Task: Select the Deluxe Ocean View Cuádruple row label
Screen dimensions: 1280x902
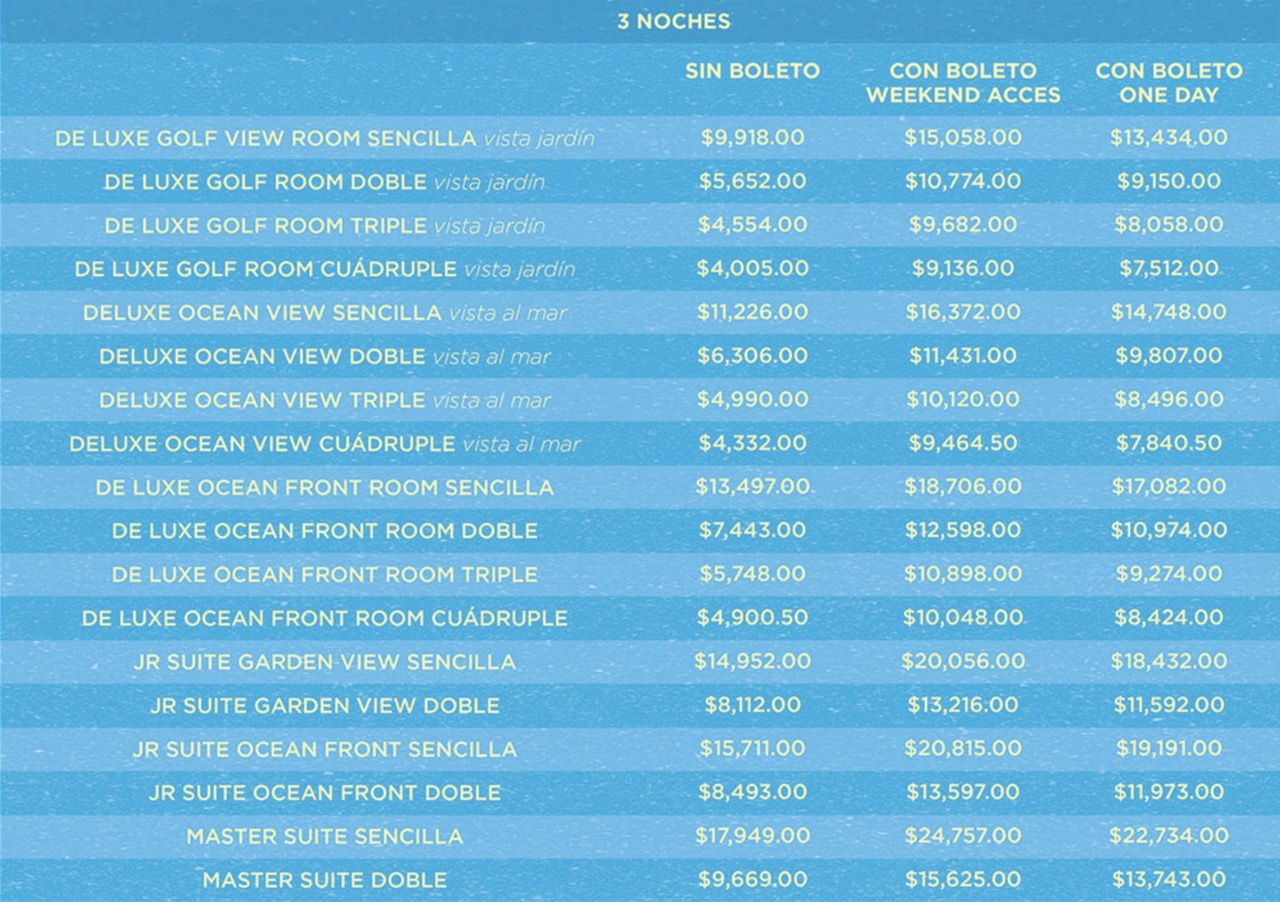Action: point(325,443)
